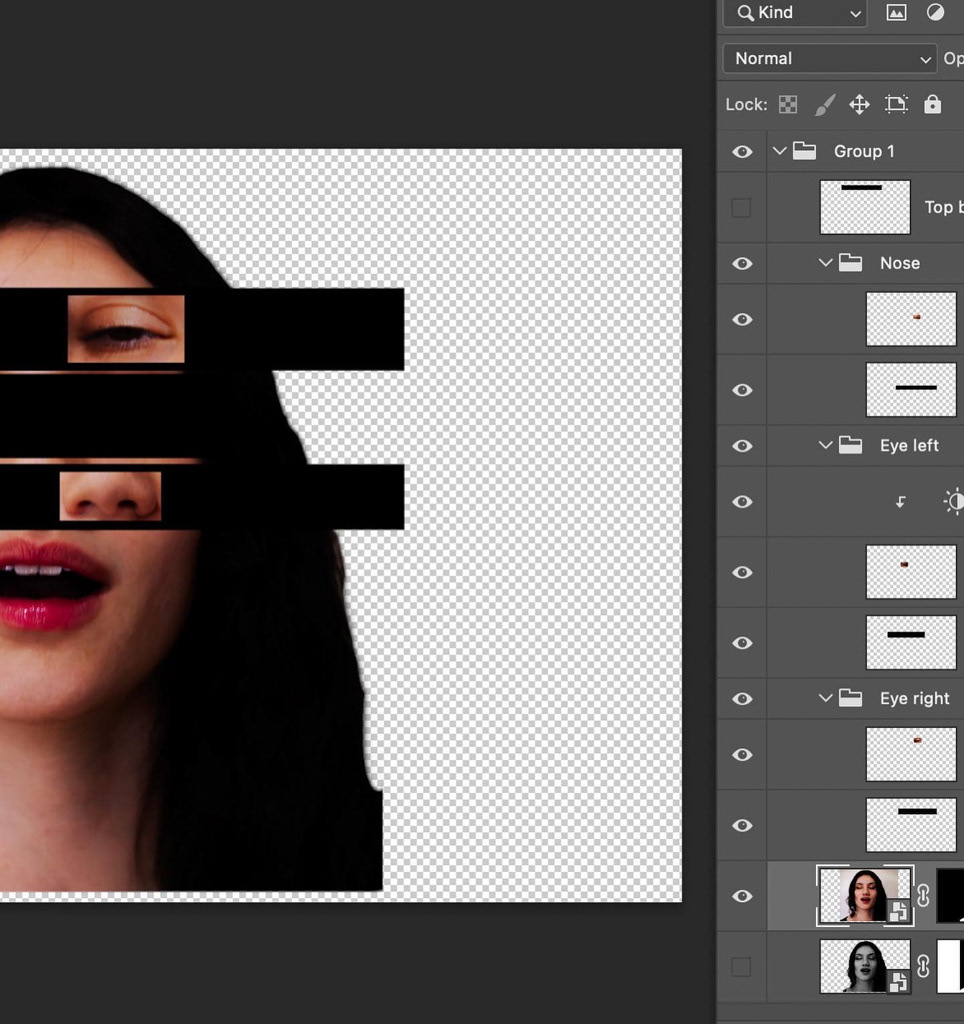Click eye cutout on canvas
Viewport: 964px width, 1024px height.
tap(126, 328)
